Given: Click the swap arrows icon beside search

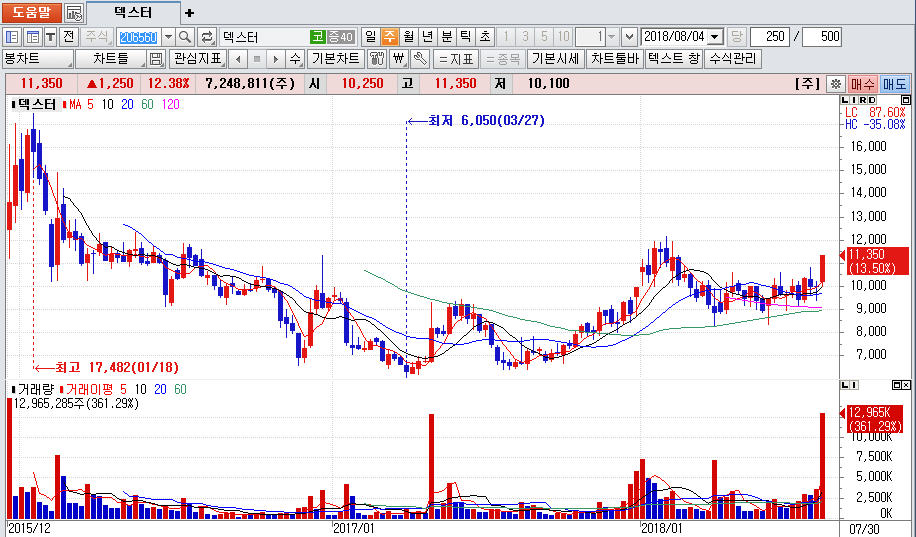Looking at the screenshot, I should click(207, 37).
